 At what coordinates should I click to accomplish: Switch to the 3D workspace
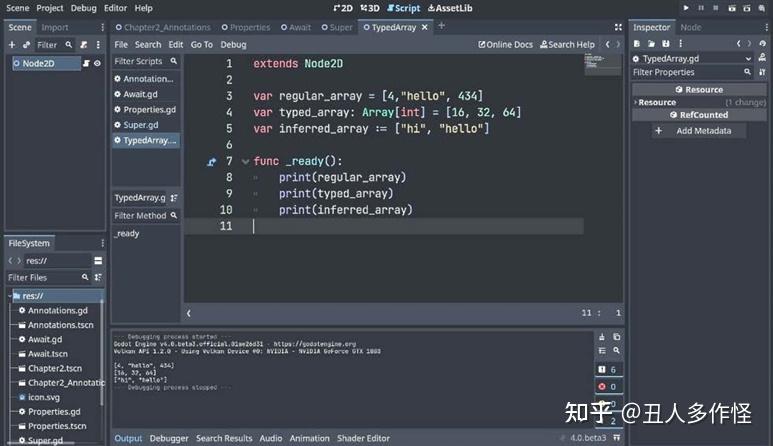pos(370,8)
